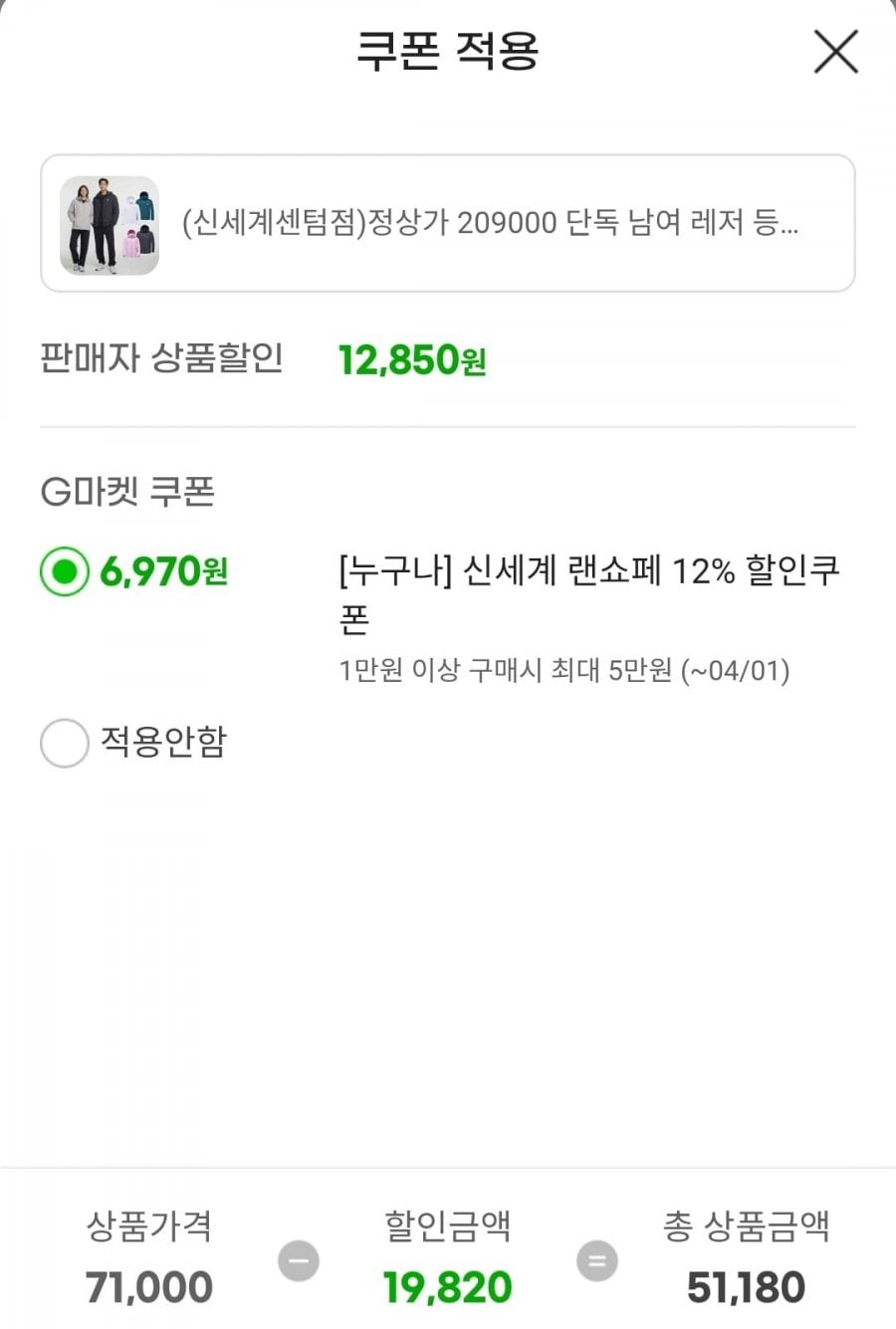Click the G마켓 쿠폰 section header
The width and height of the screenshot is (896, 1329).
point(127,491)
